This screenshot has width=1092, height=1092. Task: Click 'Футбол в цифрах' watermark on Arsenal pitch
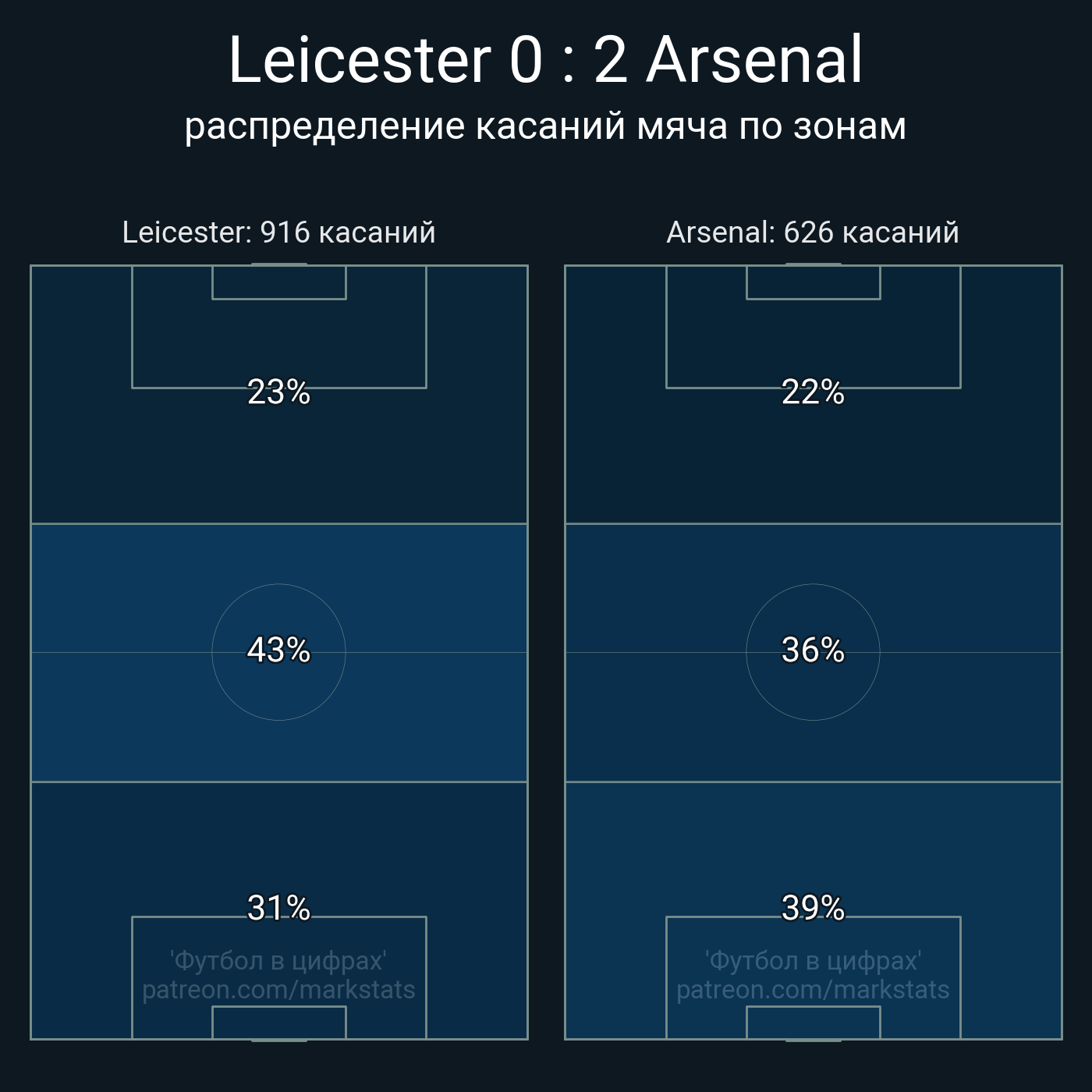pyautogui.click(x=813, y=960)
